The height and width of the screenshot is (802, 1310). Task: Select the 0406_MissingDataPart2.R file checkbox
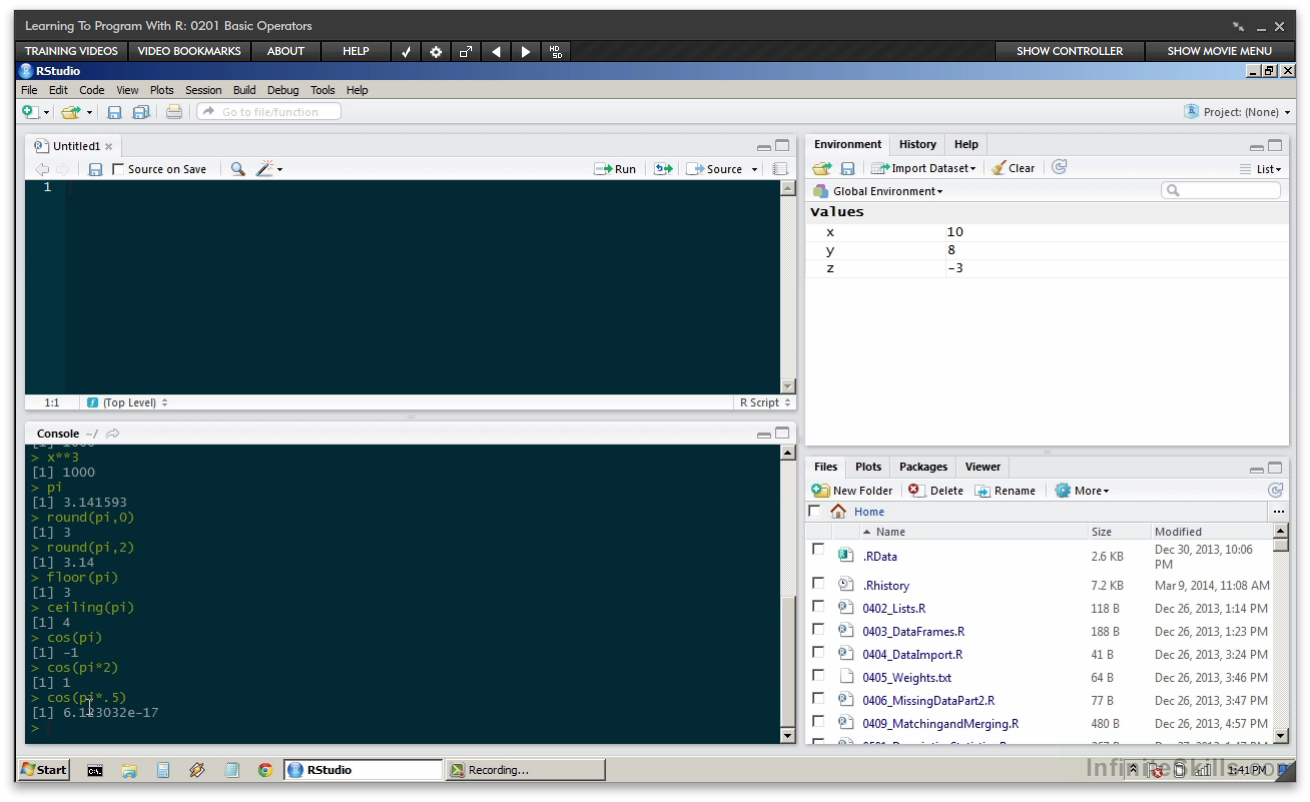[818, 698]
